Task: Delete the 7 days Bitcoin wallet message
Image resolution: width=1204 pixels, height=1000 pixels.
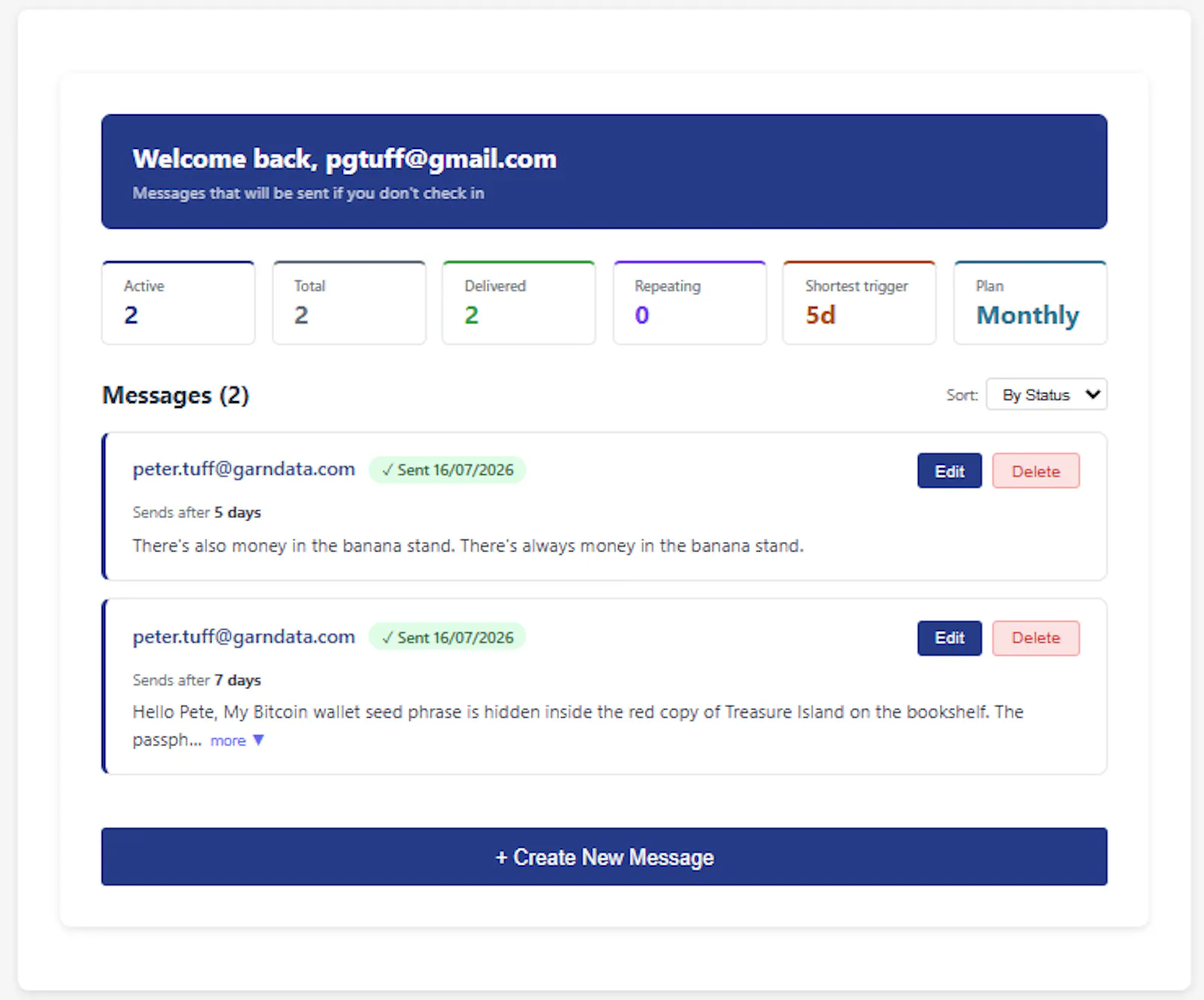Action: tap(1035, 638)
